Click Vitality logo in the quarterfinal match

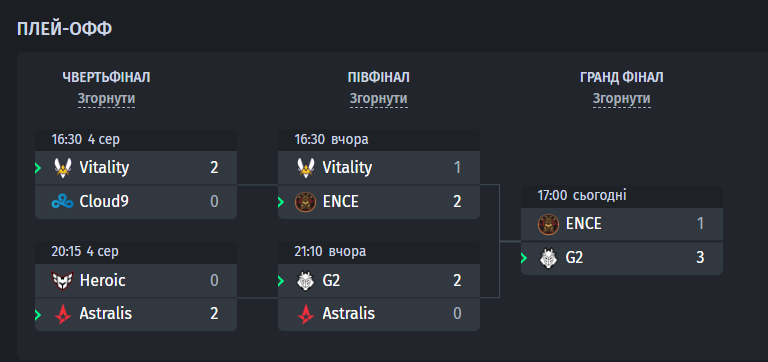(x=63, y=168)
